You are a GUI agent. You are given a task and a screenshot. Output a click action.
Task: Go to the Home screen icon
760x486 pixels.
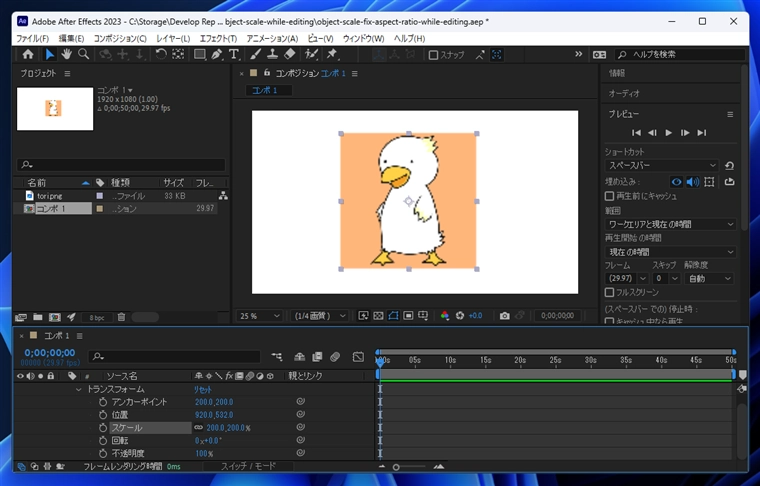[28, 54]
